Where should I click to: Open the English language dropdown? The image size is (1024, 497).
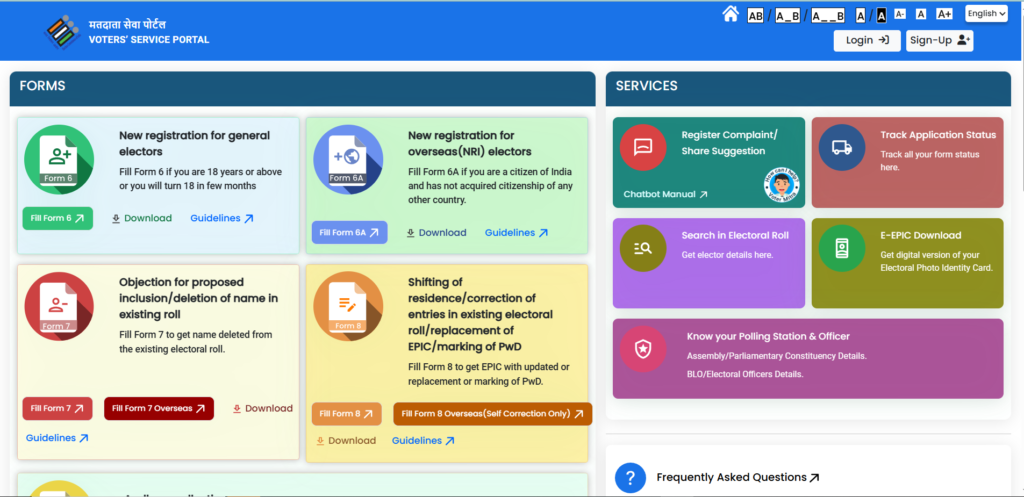coord(986,14)
